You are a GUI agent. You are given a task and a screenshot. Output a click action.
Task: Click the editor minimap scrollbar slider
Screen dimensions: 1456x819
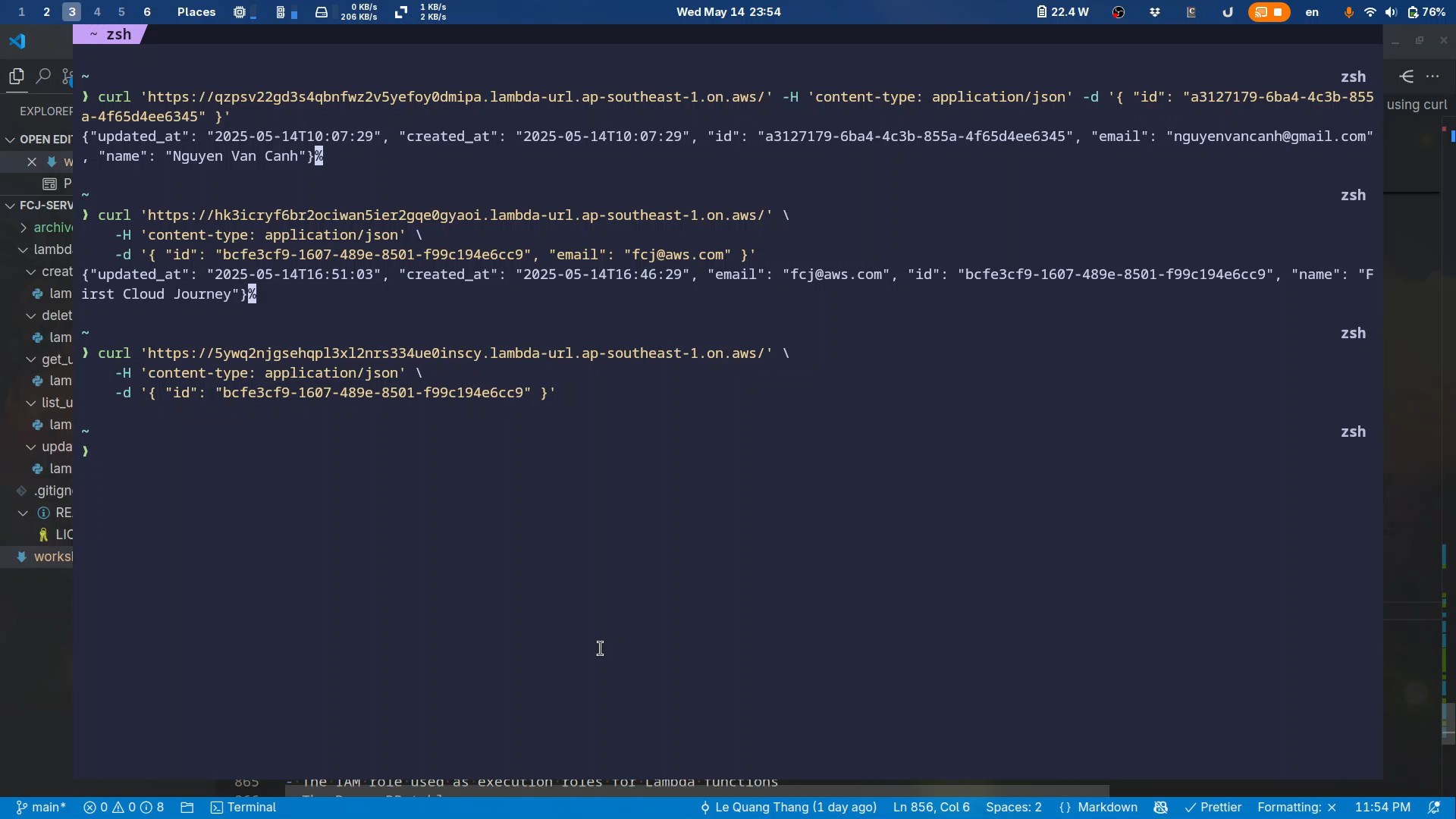tap(1448, 723)
